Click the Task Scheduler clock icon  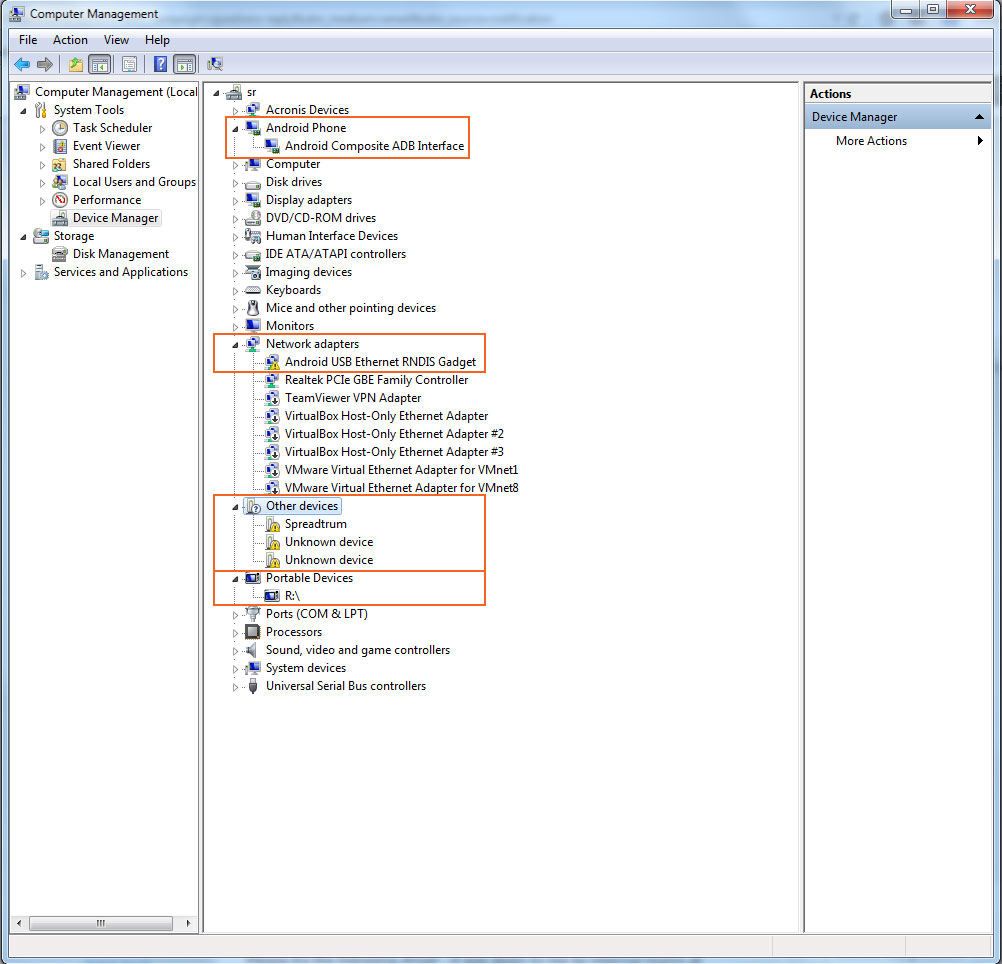60,128
